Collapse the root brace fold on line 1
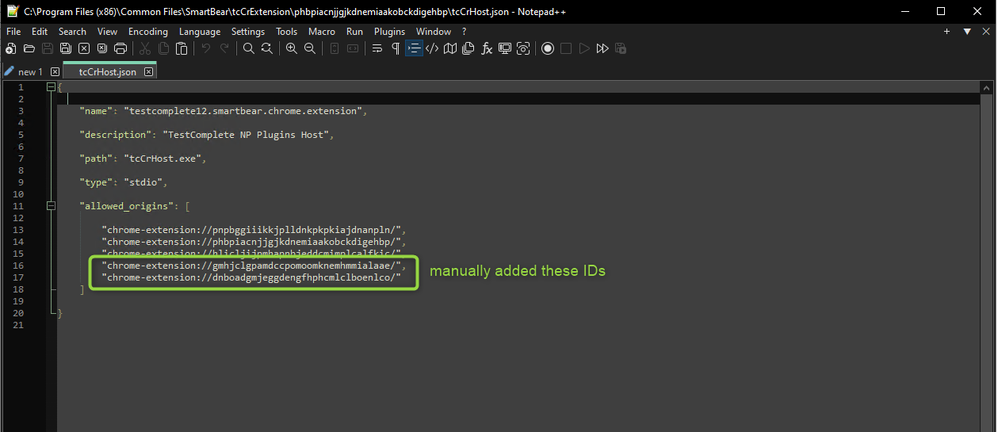998x432 pixels. click(x=49, y=87)
